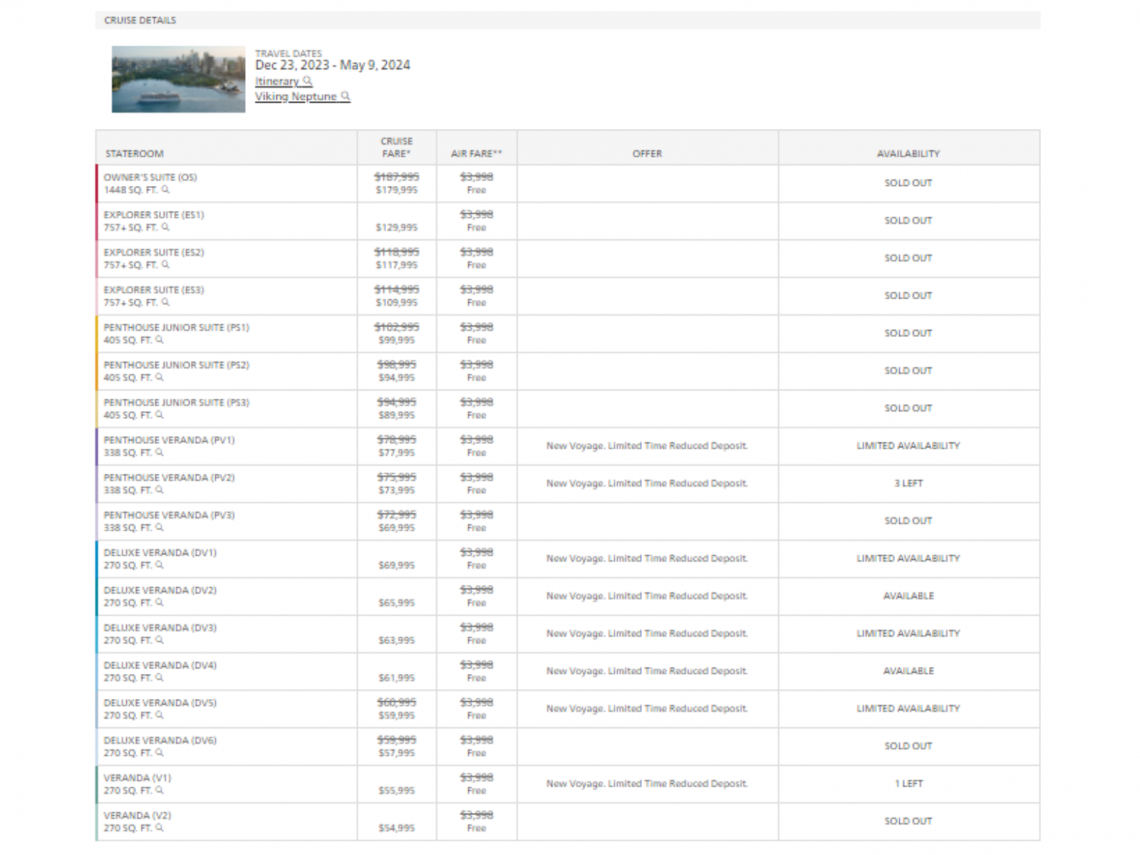Open magnifier for Explorer Suite (ES2)

pyautogui.click(x=166, y=265)
